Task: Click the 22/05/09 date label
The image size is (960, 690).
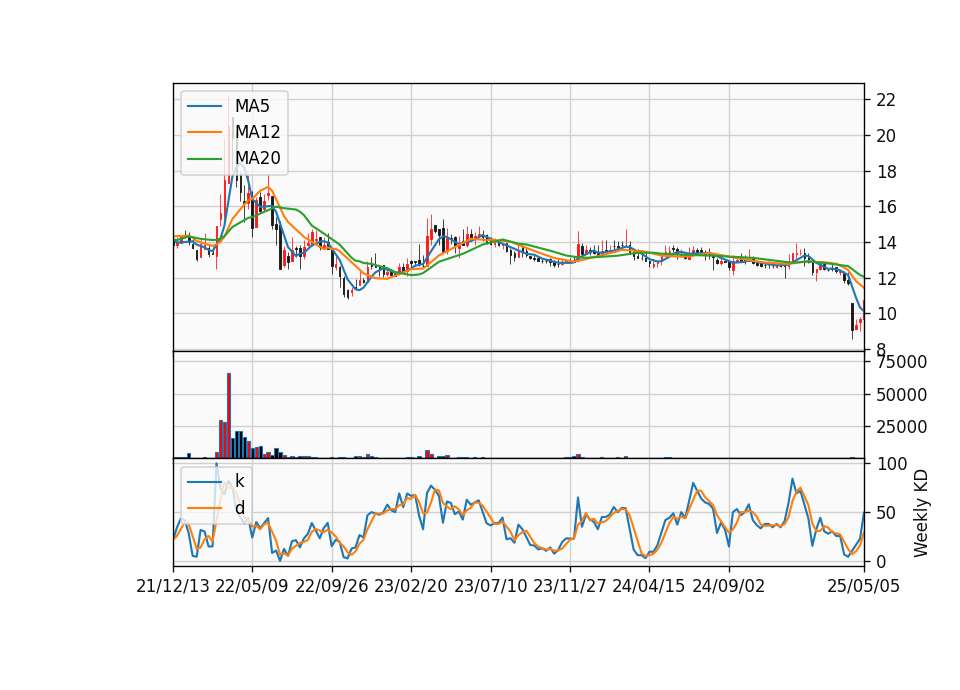Action: click(x=252, y=587)
